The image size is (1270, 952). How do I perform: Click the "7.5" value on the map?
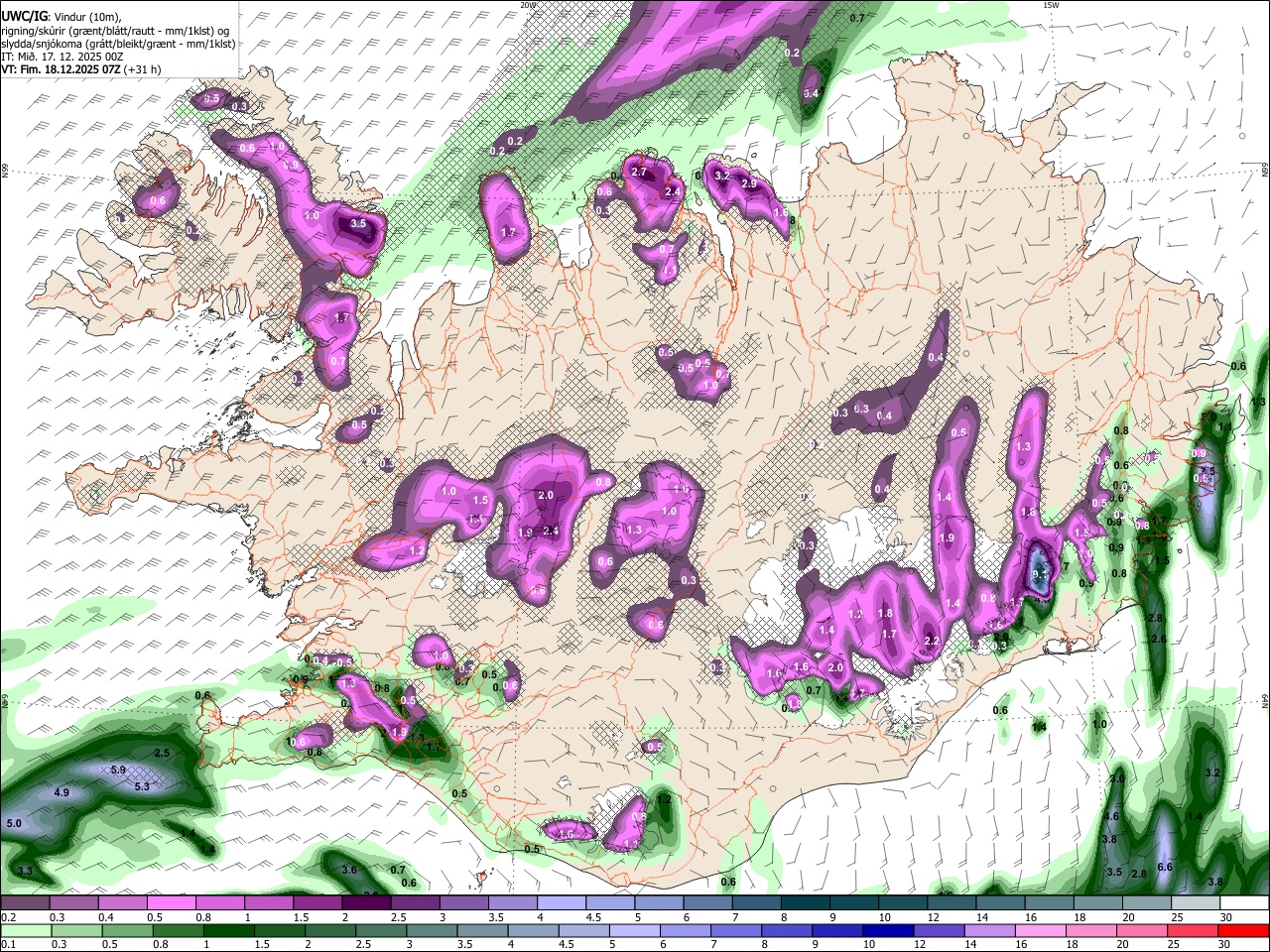pos(1206,471)
